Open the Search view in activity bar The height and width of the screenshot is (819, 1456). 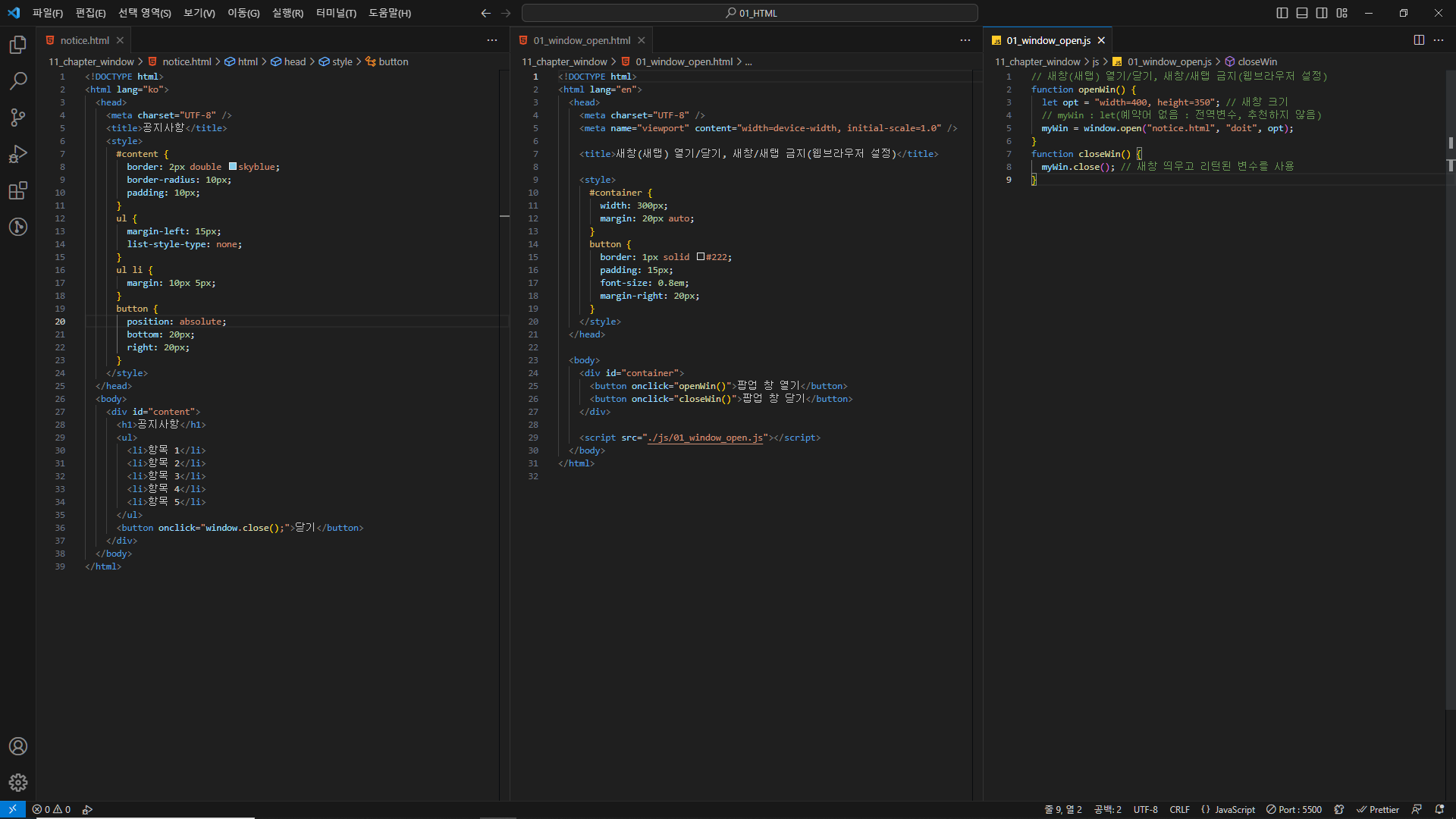click(18, 81)
